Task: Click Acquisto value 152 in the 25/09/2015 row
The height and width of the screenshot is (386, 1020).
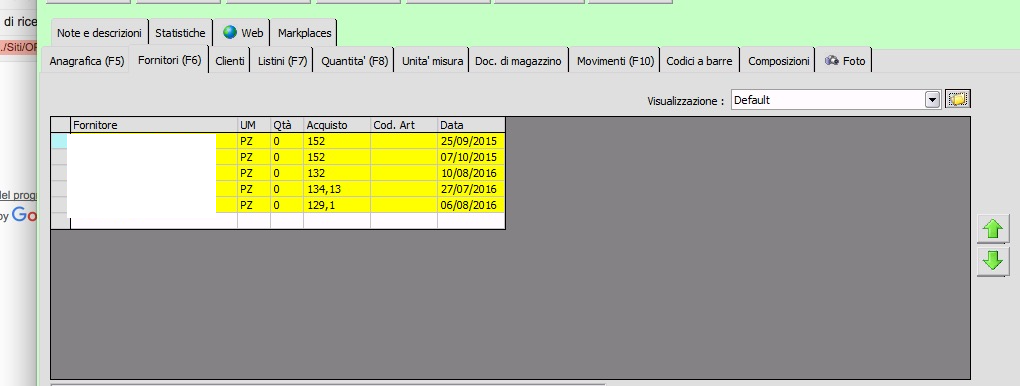Action: pyautogui.click(x=337, y=141)
